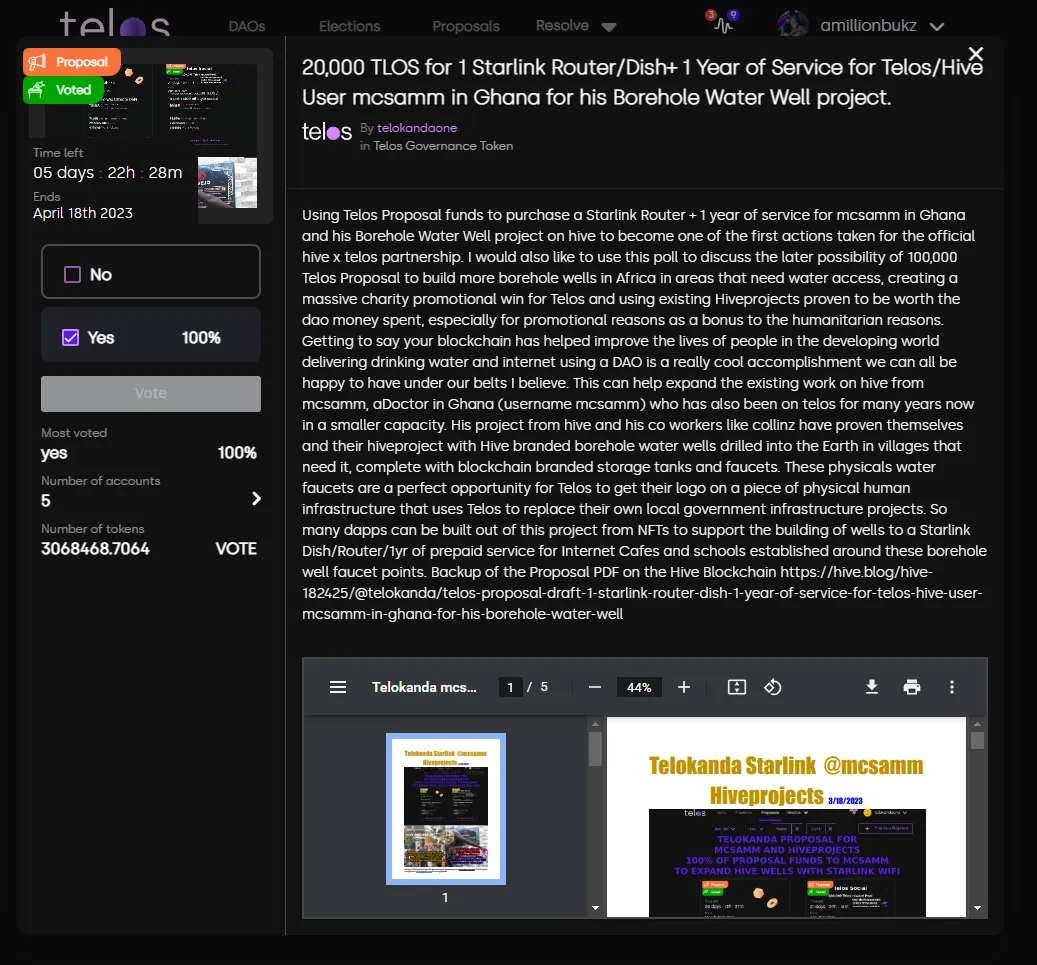Click the 05 days 22h 28m countdown
The height and width of the screenshot is (965, 1037).
pyautogui.click(x=108, y=173)
